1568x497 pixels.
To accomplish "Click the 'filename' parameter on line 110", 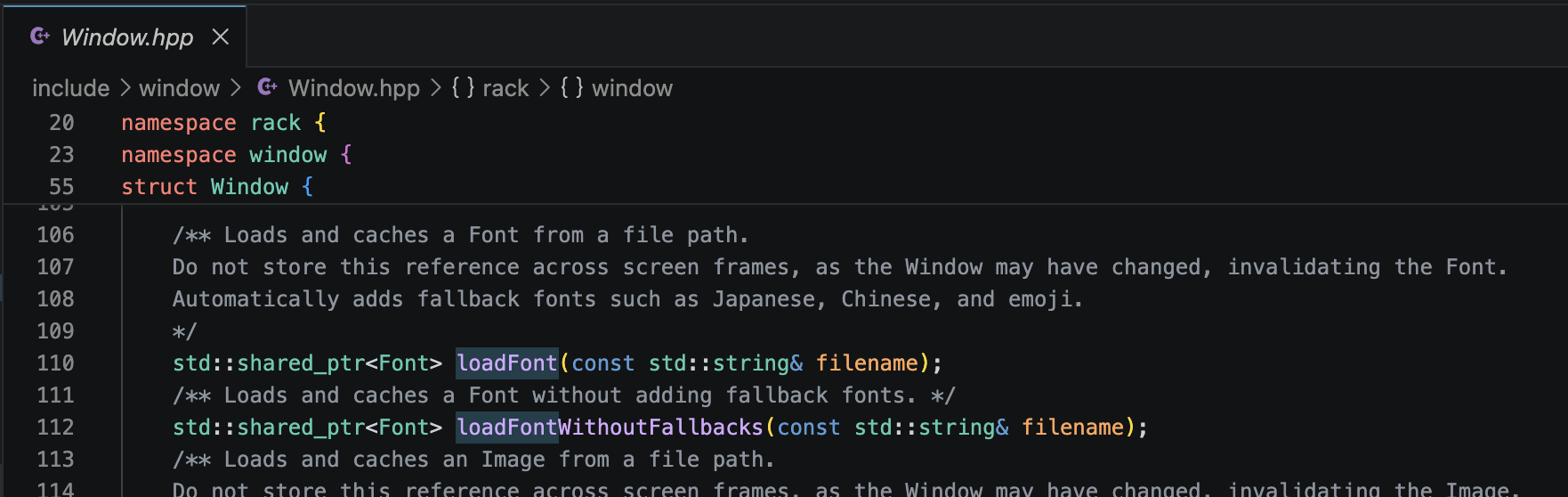I will tap(867, 363).
